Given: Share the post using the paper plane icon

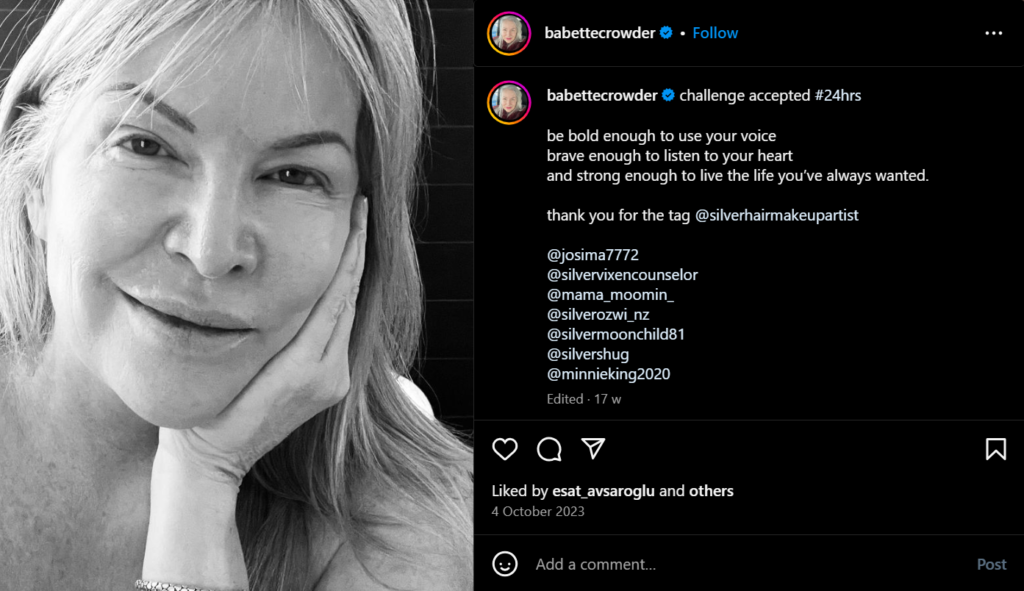Looking at the screenshot, I should tap(593, 450).
